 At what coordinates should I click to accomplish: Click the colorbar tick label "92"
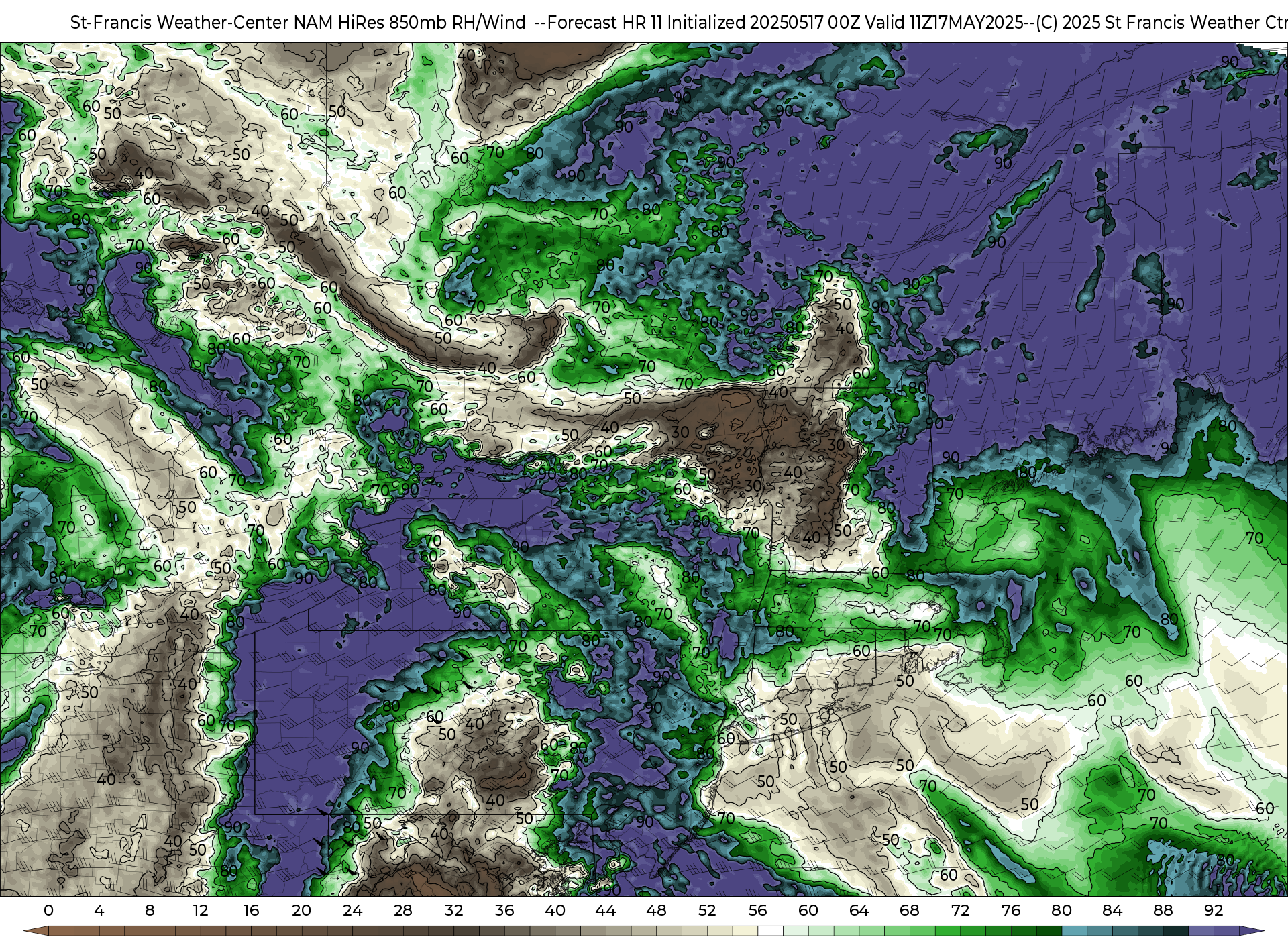click(1214, 911)
